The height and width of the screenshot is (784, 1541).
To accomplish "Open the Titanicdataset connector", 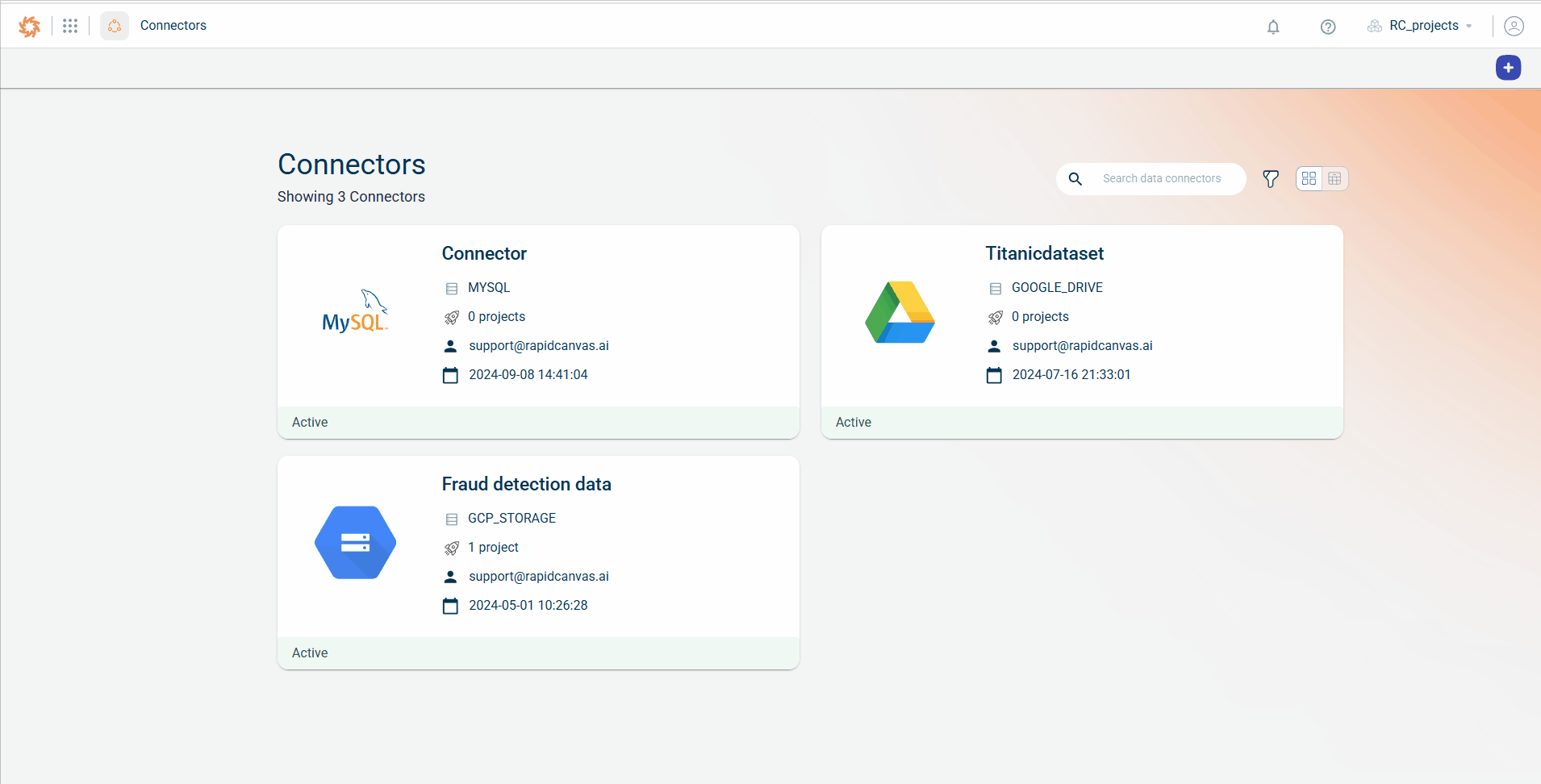I will coord(1044,253).
